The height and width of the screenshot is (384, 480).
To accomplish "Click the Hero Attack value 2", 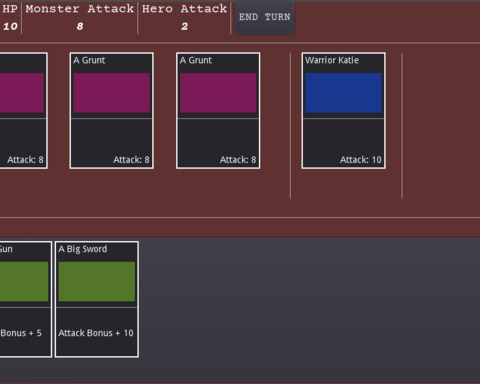I will pyautogui.click(x=185, y=26).
